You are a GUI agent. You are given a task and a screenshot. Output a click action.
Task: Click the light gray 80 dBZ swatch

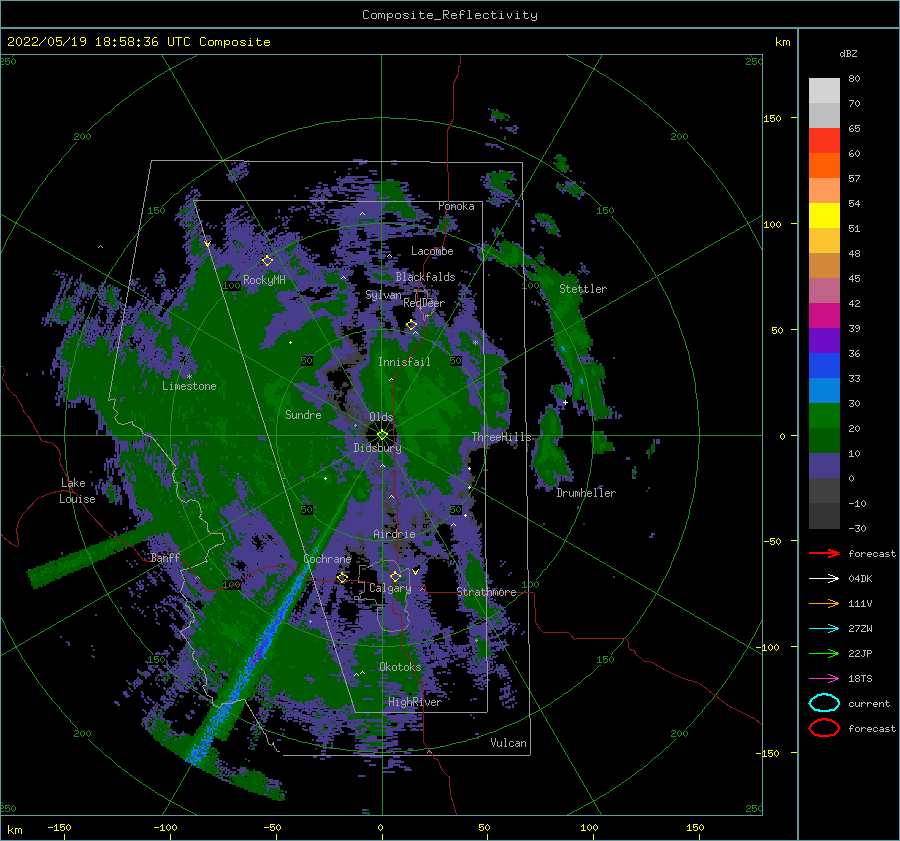[824, 90]
